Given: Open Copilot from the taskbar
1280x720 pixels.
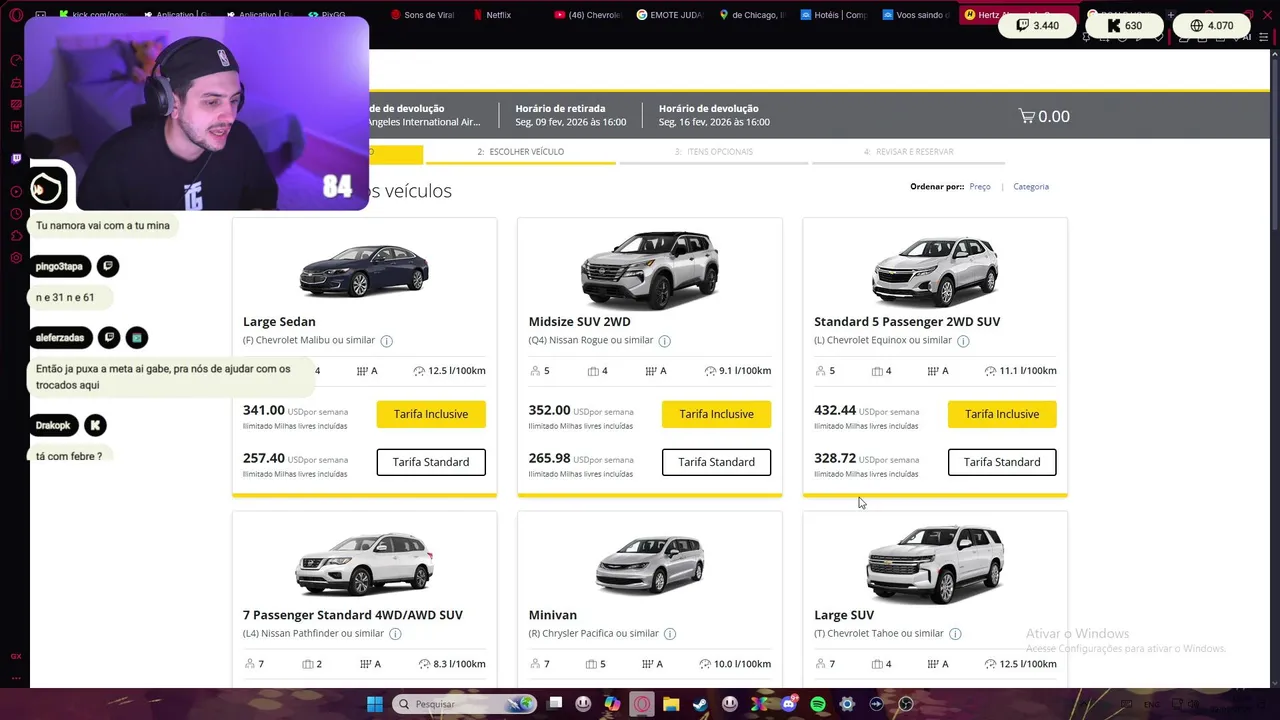Looking at the screenshot, I should click(x=612, y=704).
